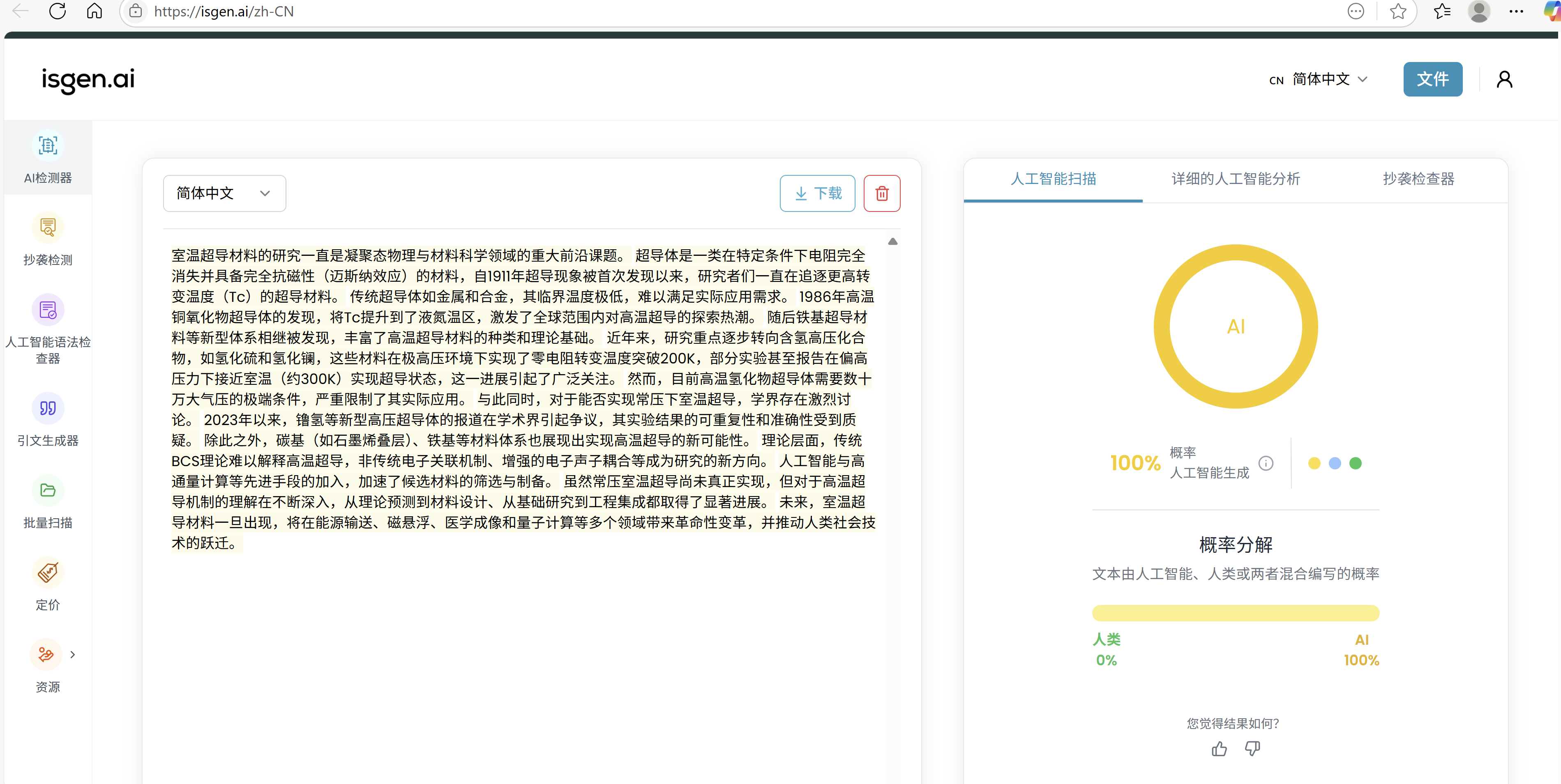Click the thumbs down feedback icon

tap(1252, 750)
